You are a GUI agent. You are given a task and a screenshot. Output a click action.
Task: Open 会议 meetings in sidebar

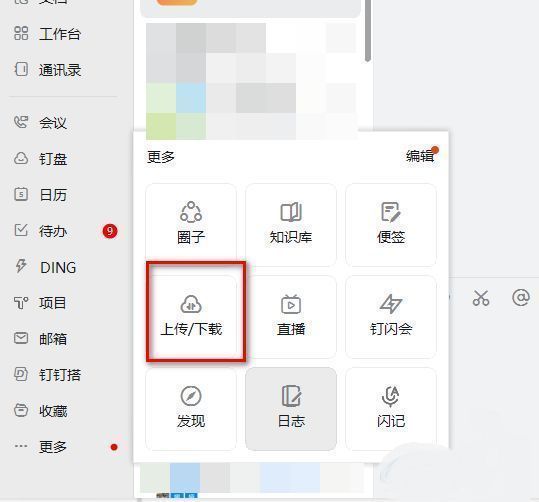(x=41, y=123)
